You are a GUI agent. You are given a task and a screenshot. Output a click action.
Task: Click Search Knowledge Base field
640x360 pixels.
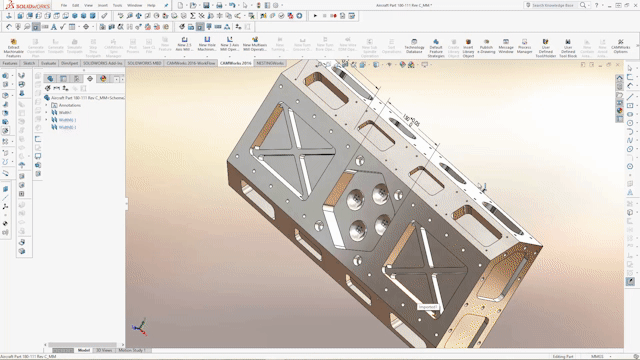tap(553, 5)
